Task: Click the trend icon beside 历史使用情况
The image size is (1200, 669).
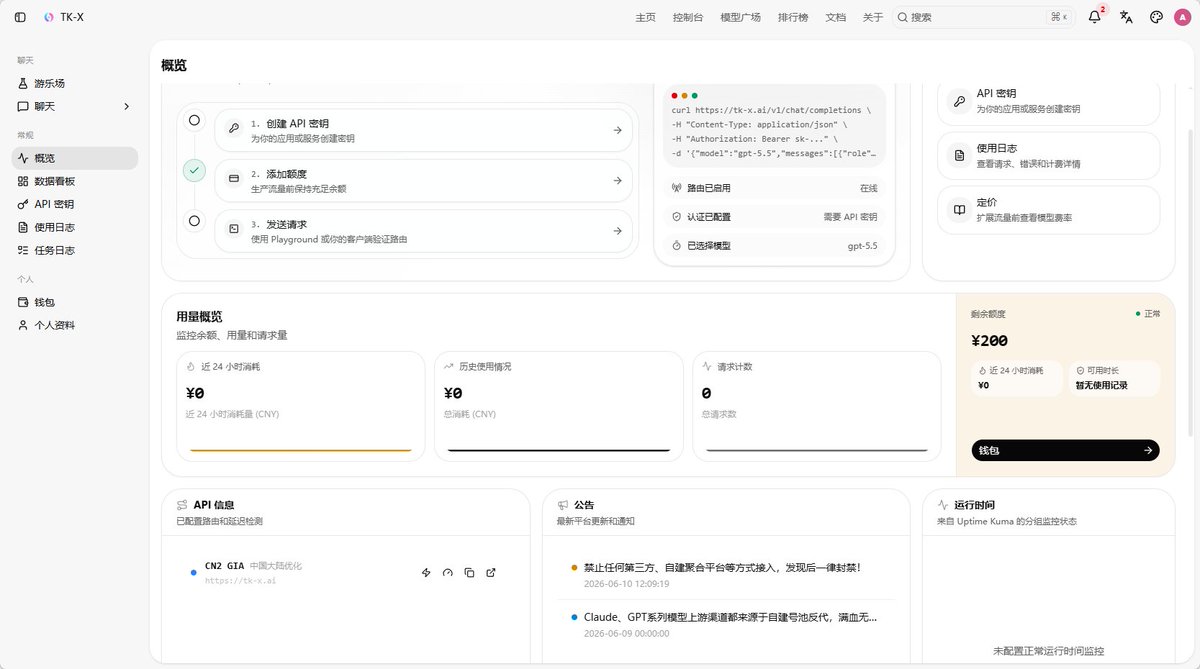Action: click(x=449, y=367)
